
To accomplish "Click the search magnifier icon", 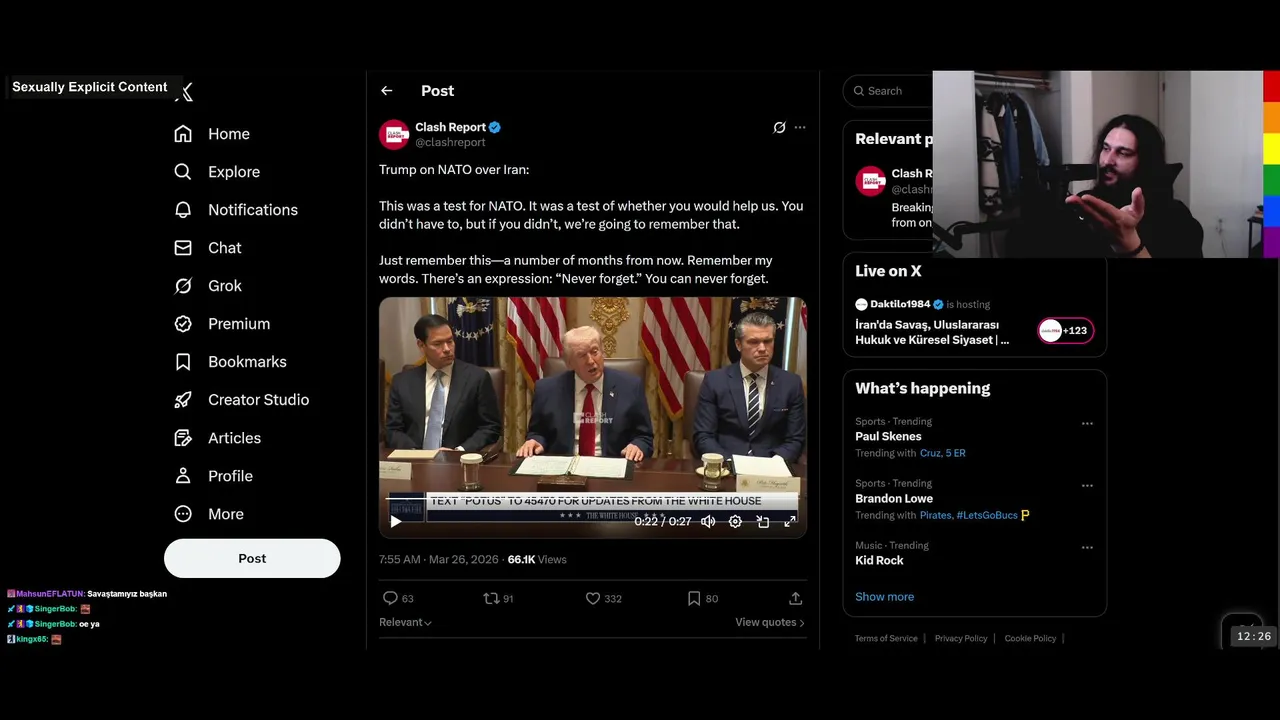I will click(859, 91).
